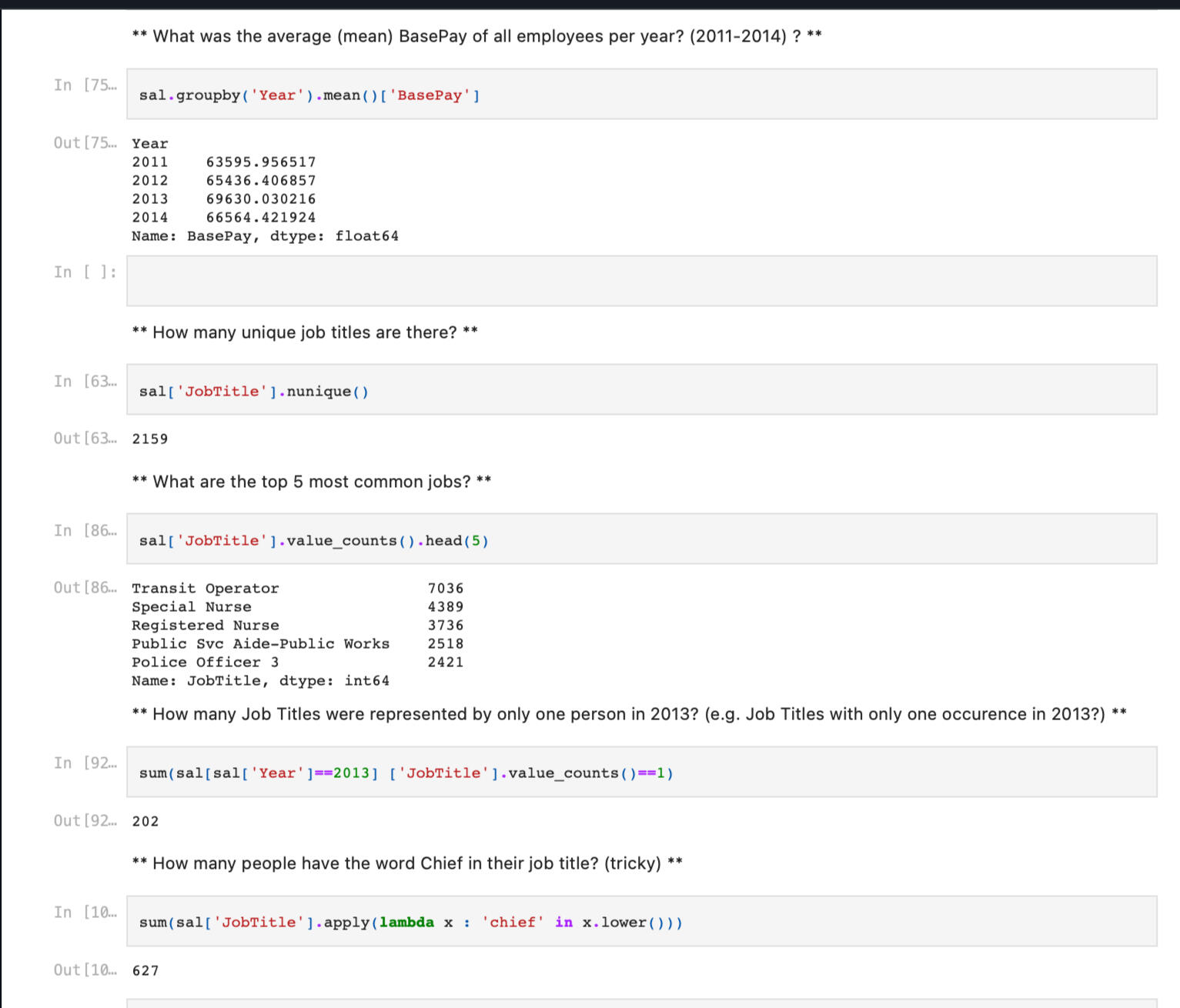Viewport: 1180px width, 1008px height.
Task: Click the 627 output result
Action: [x=145, y=970]
